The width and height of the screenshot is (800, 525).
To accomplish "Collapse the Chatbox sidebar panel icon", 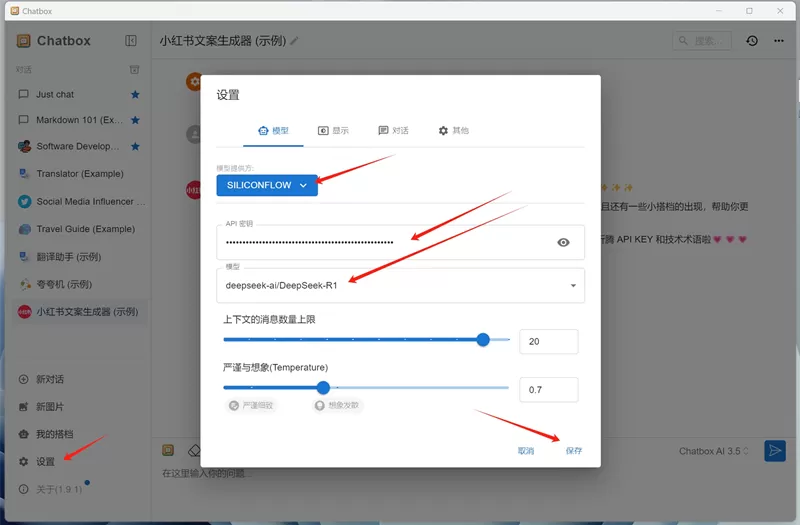I will click(x=131, y=41).
